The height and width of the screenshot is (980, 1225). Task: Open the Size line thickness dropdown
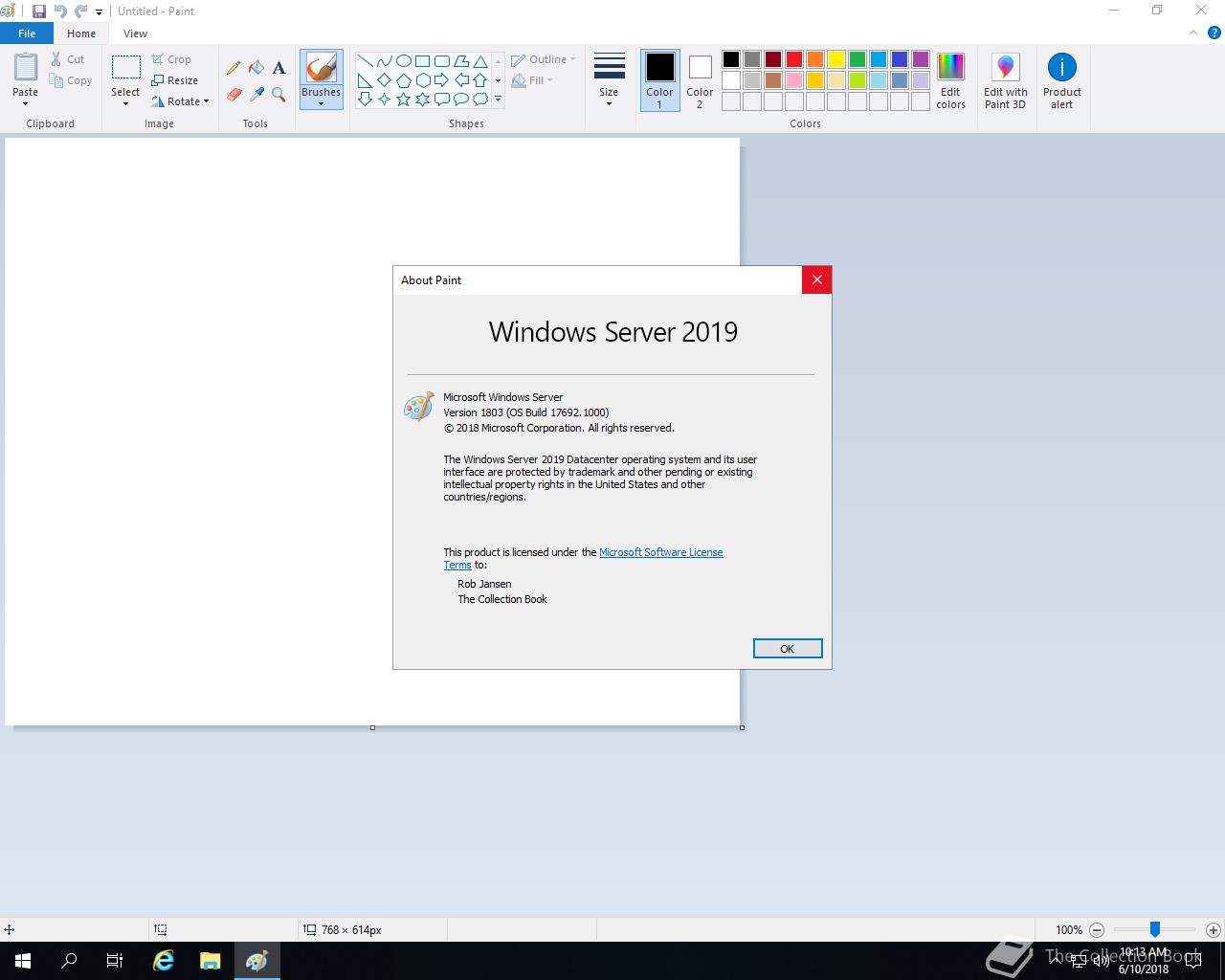(609, 80)
